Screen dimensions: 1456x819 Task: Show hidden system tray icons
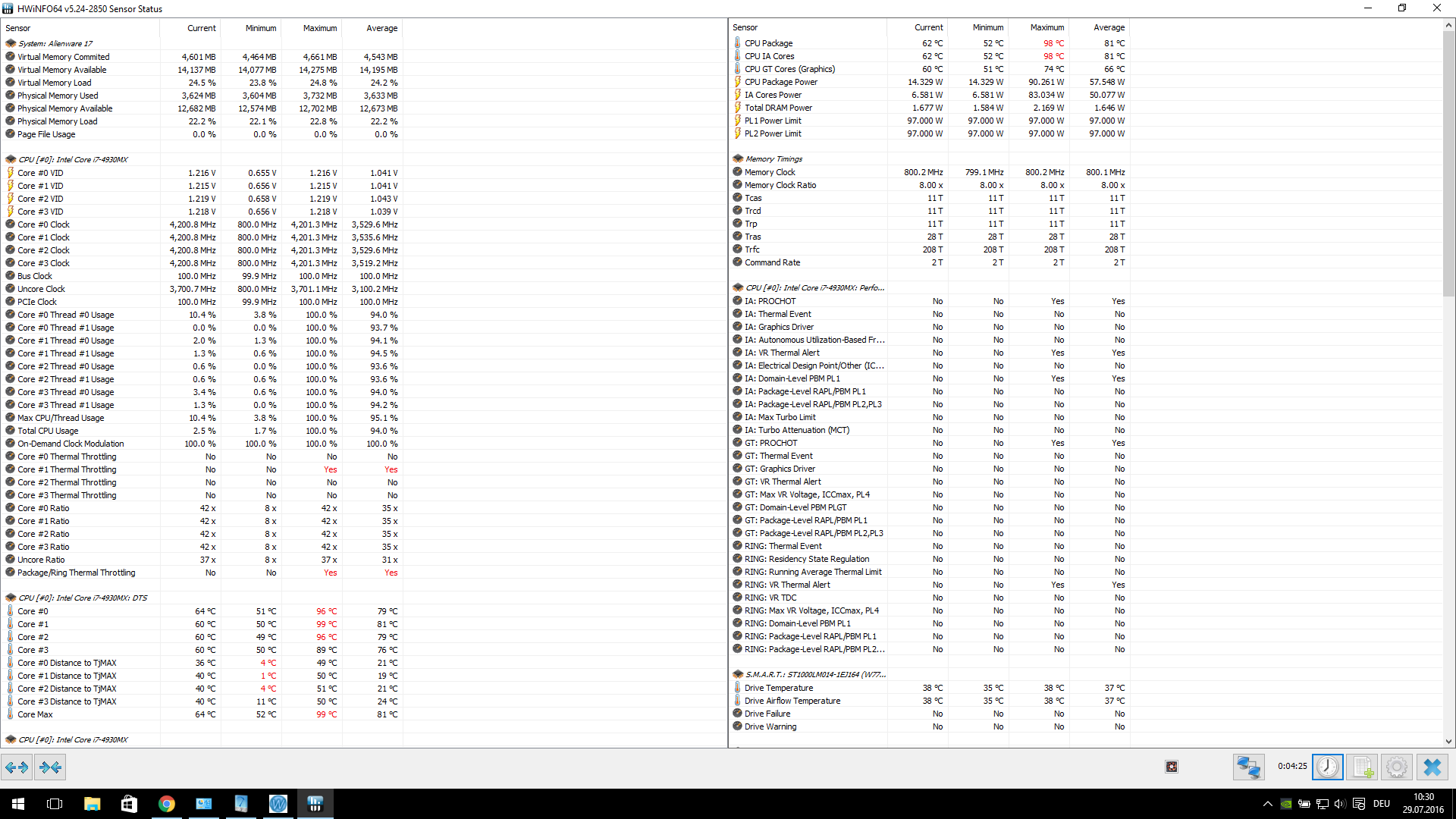click(1267, 804)
